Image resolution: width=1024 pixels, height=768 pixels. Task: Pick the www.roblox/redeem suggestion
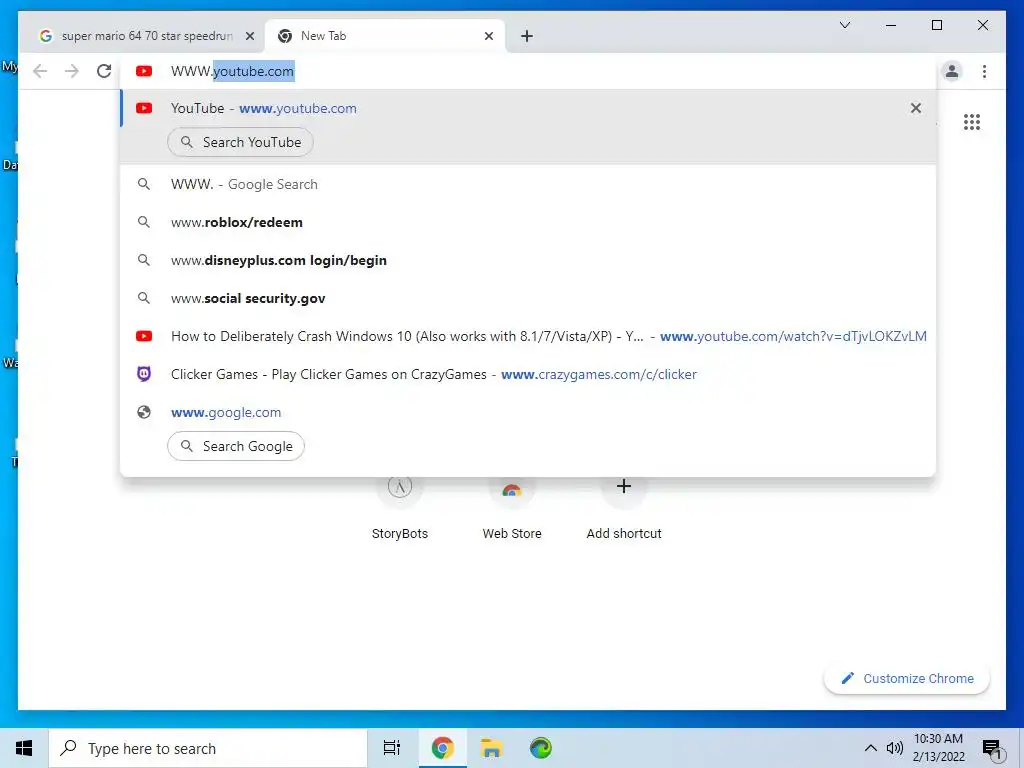[528, 222]
